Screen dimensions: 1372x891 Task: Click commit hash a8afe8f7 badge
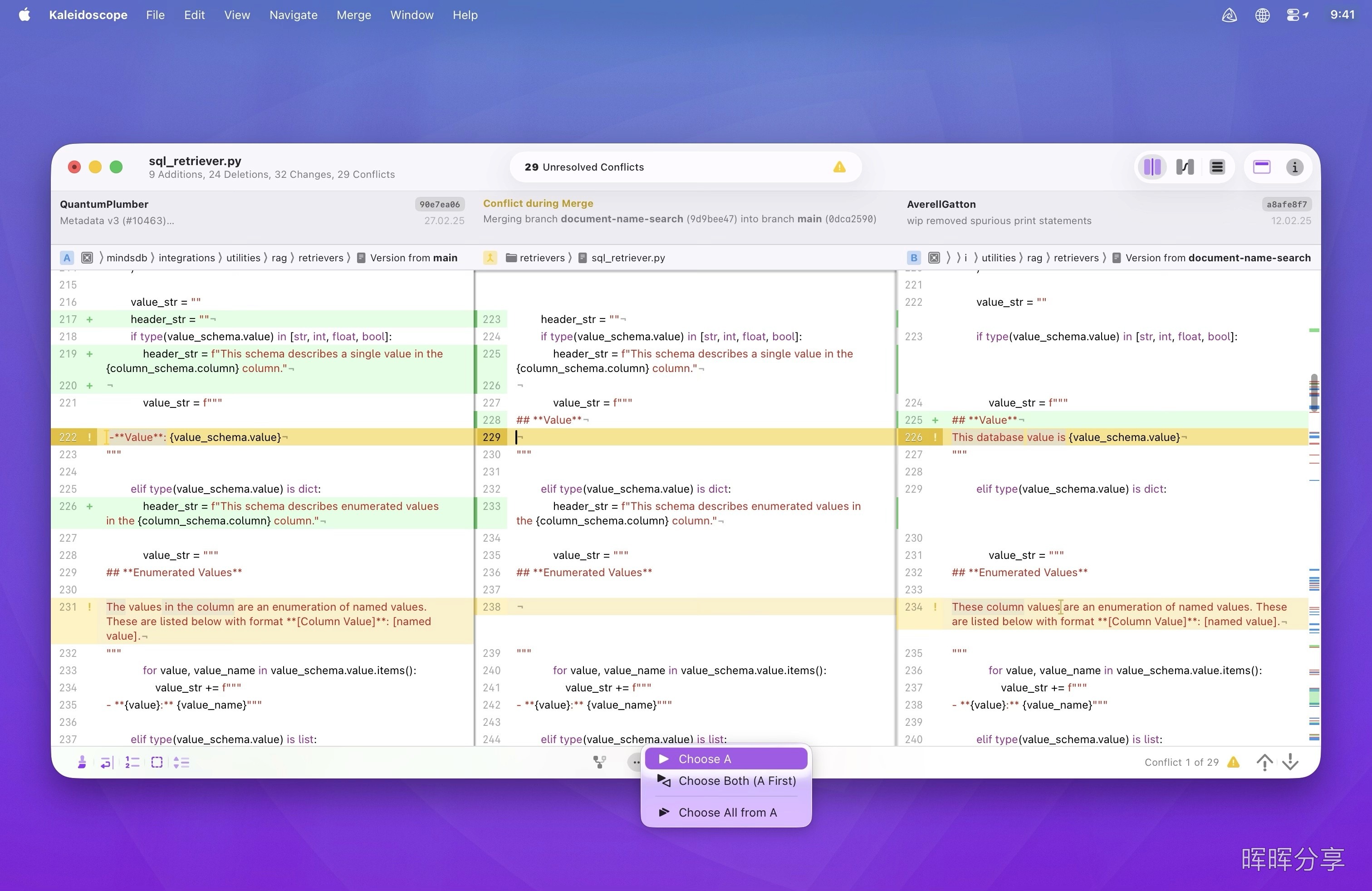tap(1286, 204)
